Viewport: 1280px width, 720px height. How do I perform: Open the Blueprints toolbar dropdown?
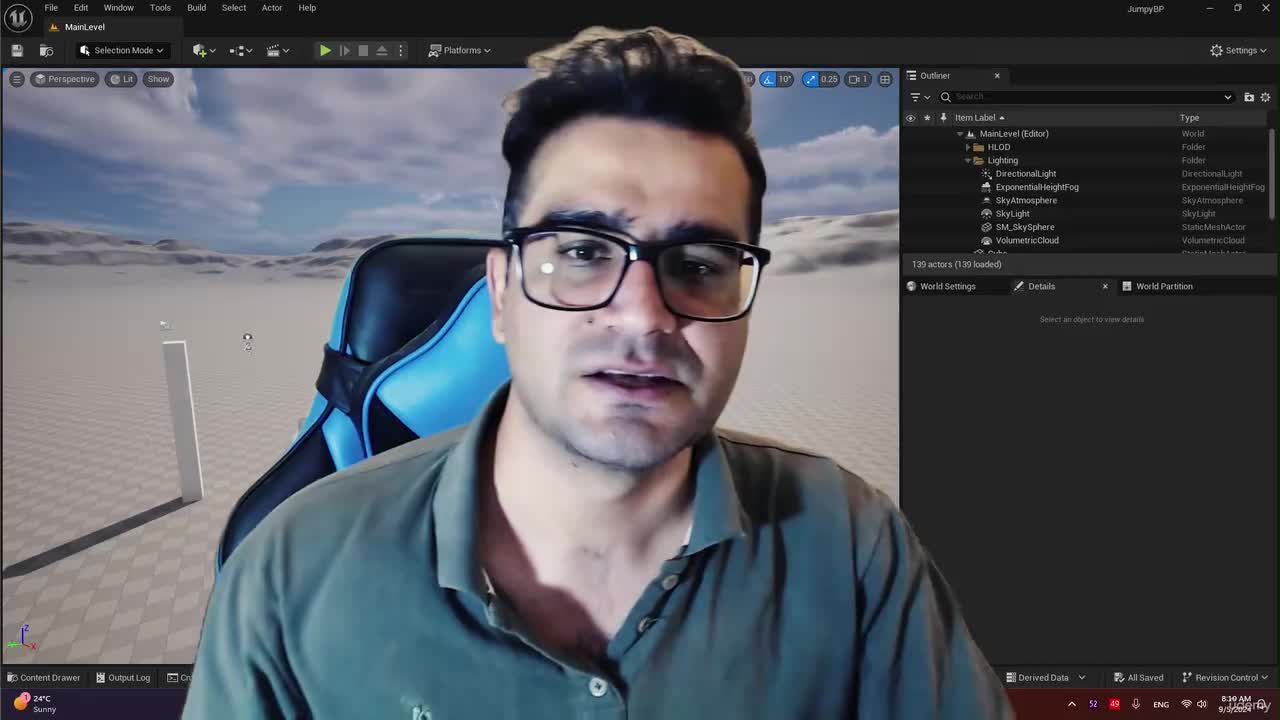tap(240, 50)
